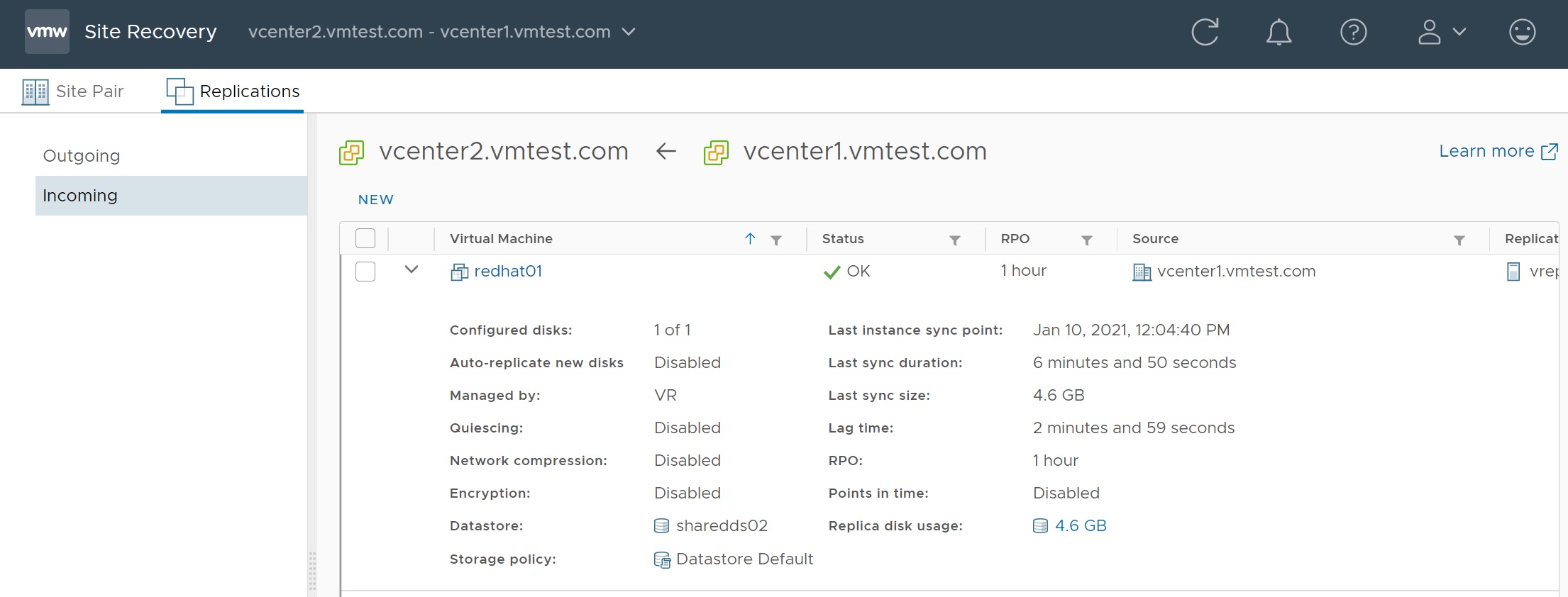Viewport: 1568px width, 597px height.
Task: Switch to the Site Pair tab
Action: pyautogui.click(x=73, y=91)
